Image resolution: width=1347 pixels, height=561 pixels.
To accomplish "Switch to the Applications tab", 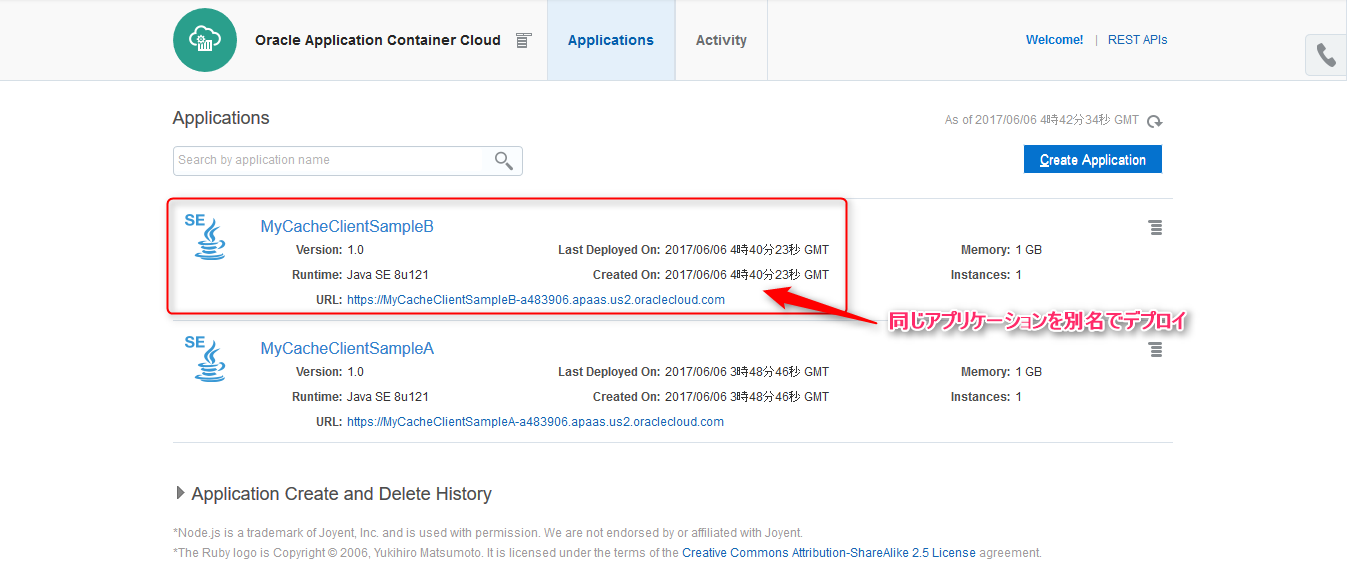I will 611,40.
